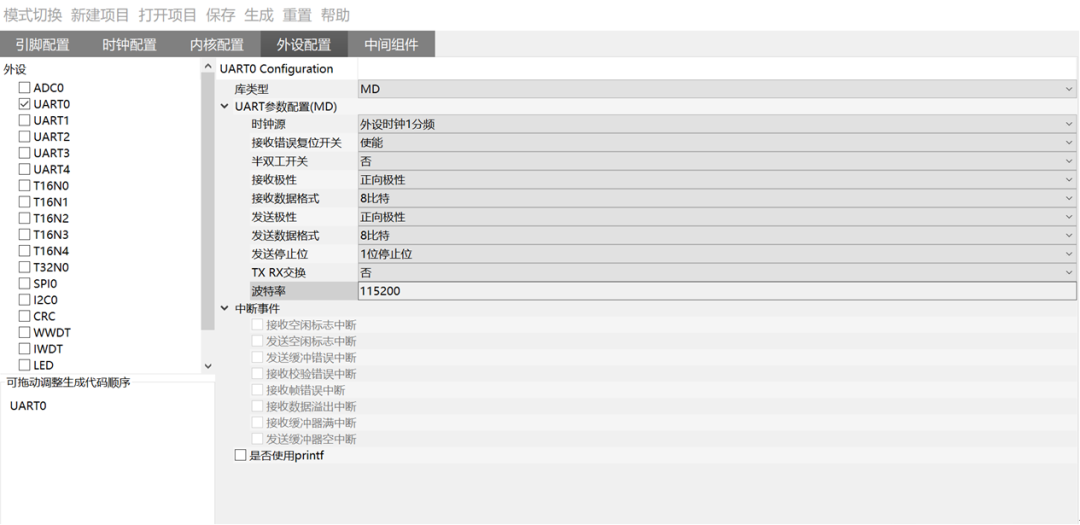Image resolution: width=1080 pixels, height=525 pixels.
Task: Click the 发送缓冲错误中断 checkbox
Action: pyautogui.click(x=257, y=358)
